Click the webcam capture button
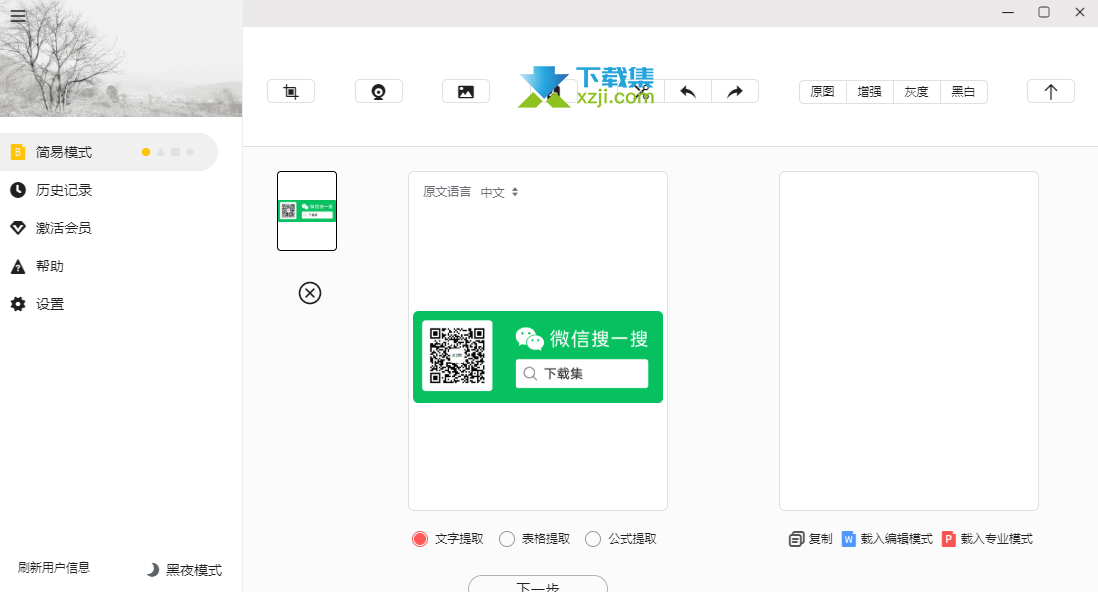 tap(379, 92)
